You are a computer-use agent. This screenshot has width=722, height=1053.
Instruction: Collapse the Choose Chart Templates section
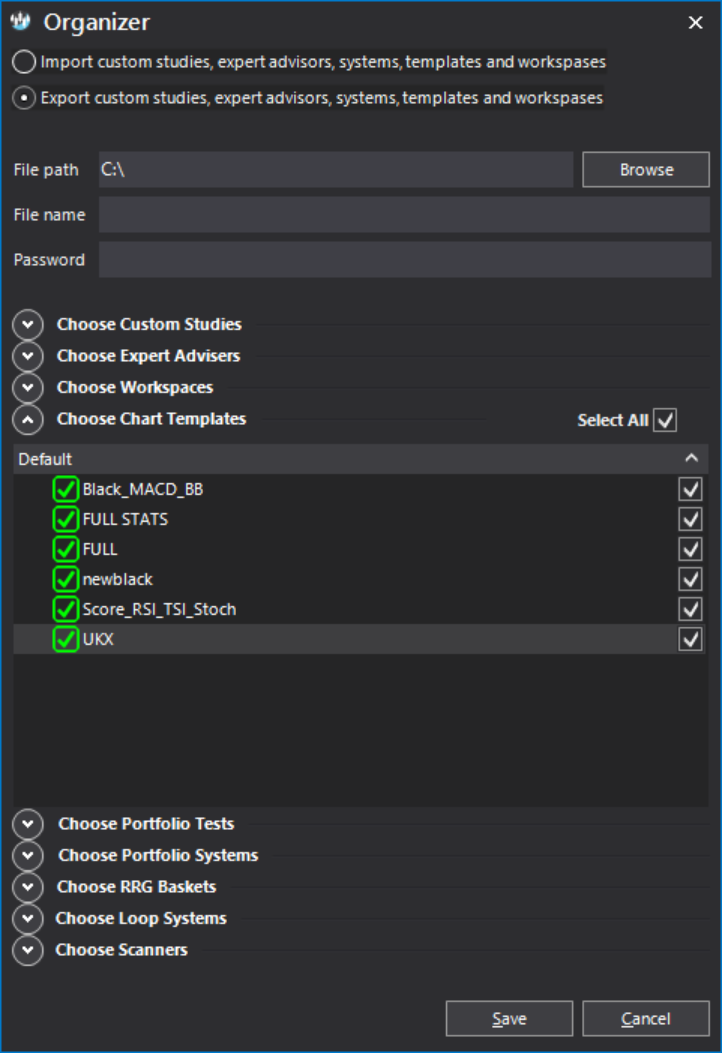(x=29, y=420)
